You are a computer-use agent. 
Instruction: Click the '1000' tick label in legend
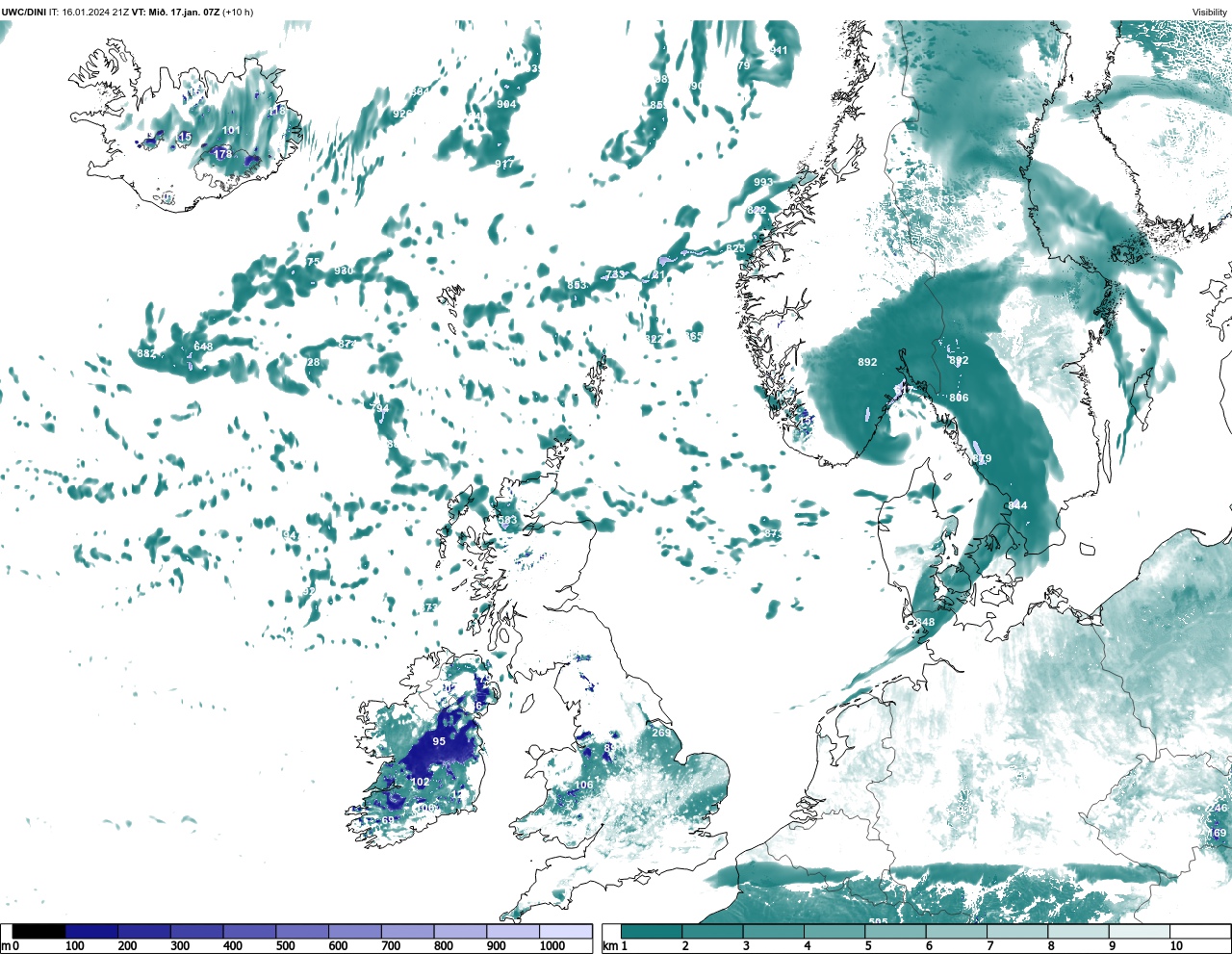pyautogui.click(x=552, y=946)
